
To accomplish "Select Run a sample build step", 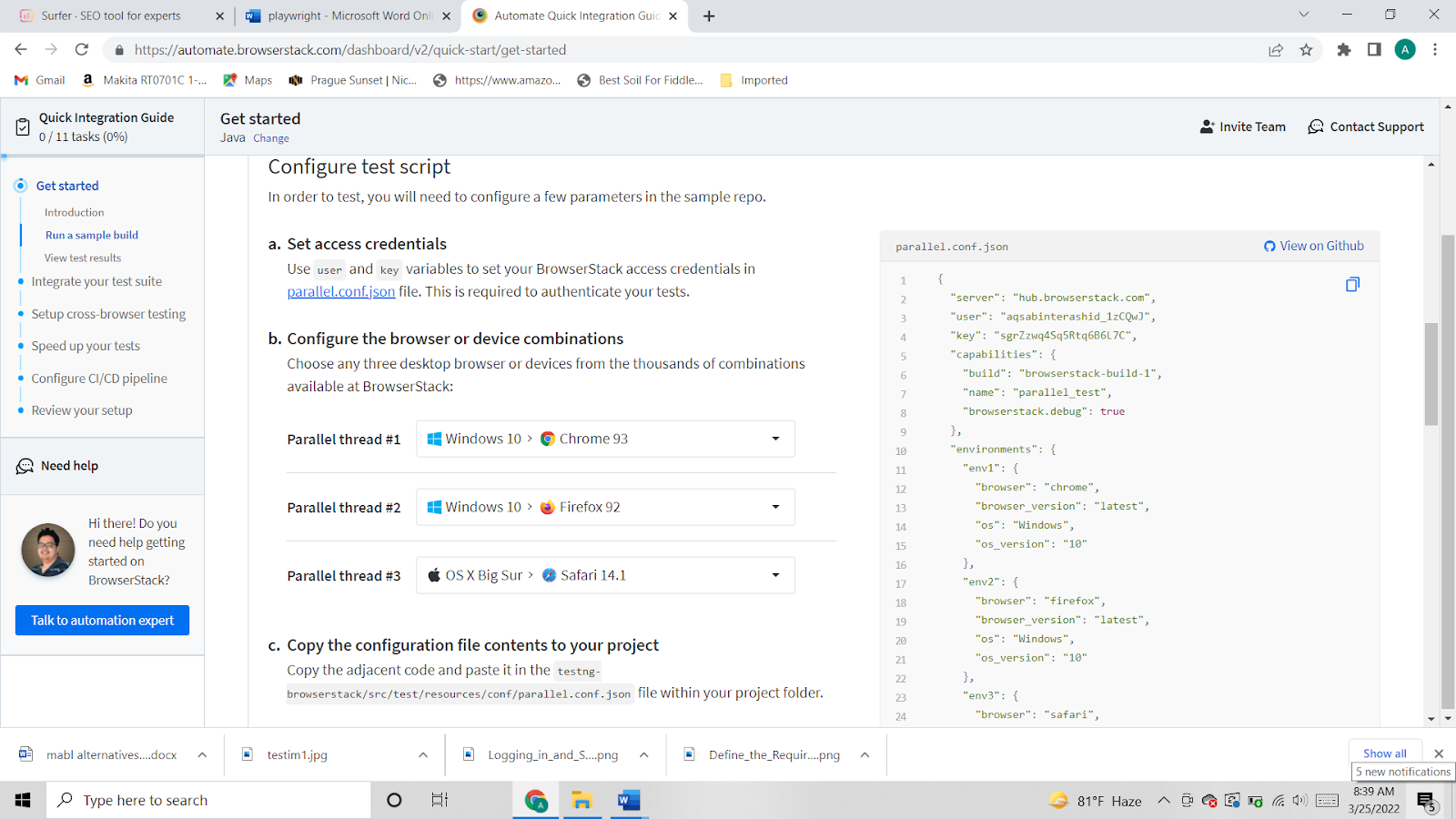I will tap(92, 235).
